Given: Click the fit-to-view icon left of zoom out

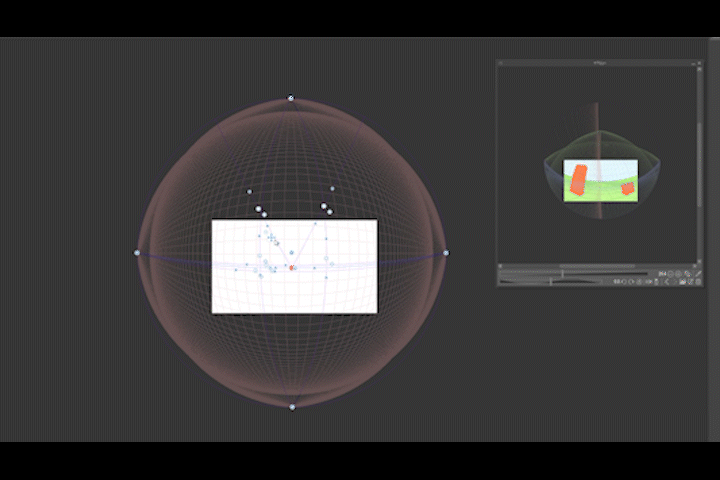Looking at the screenshot, I should (662, 274).
